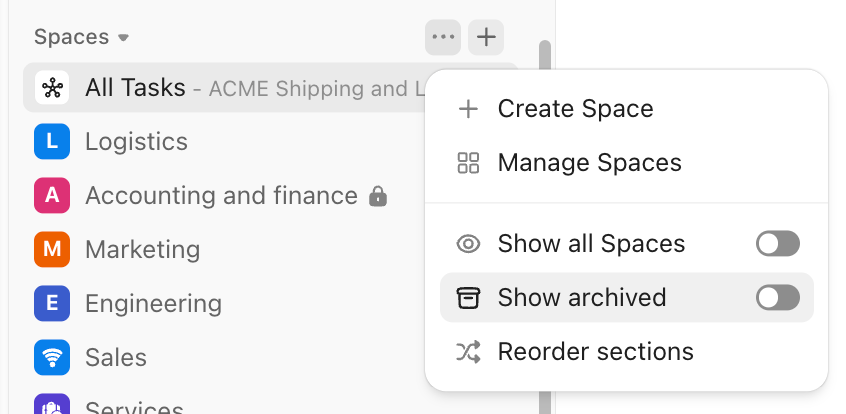Enable the Show archived switch

(778, 298)
